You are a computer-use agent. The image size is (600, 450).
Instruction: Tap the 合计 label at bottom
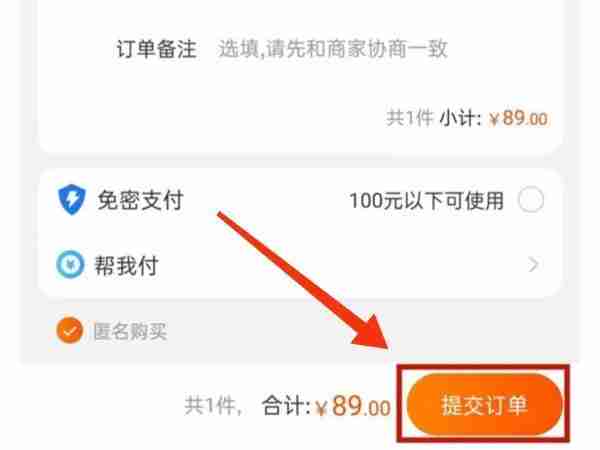coord(285,406)
